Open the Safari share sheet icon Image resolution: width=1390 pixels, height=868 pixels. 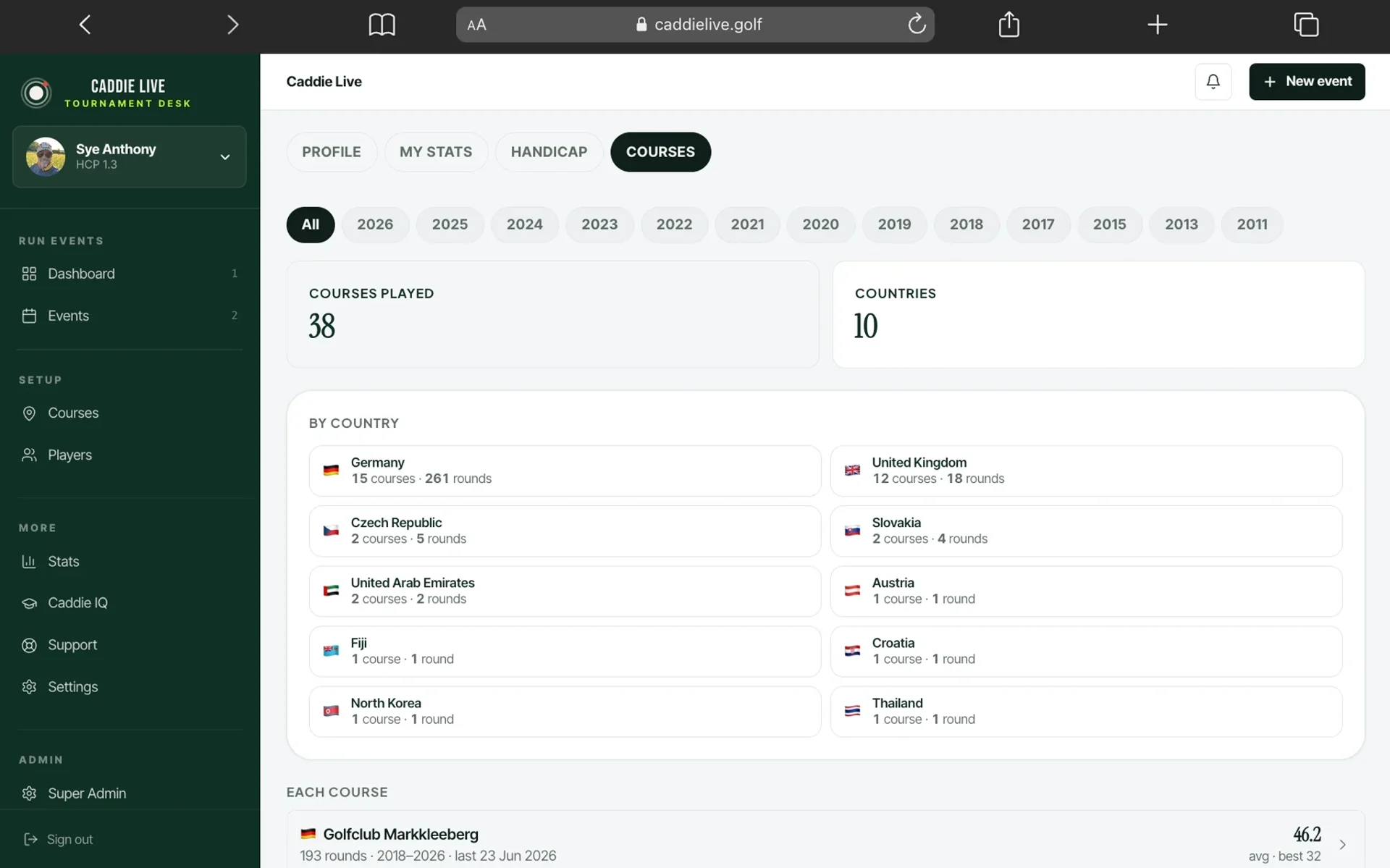pyautogui.click(x=1008, y=24)
